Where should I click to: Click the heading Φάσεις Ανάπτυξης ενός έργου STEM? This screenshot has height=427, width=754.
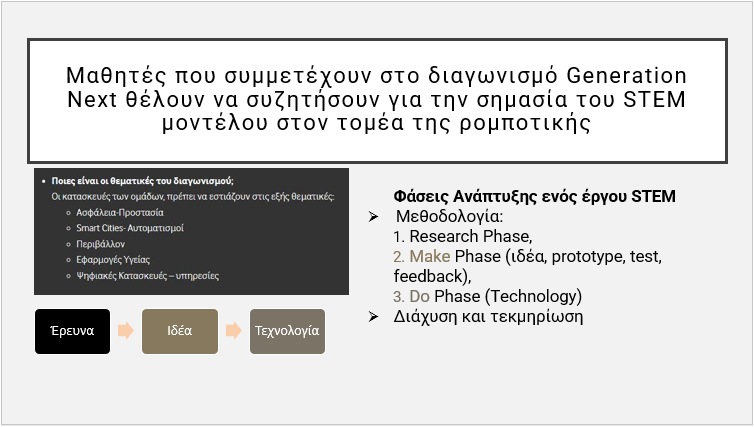[535, 196]
